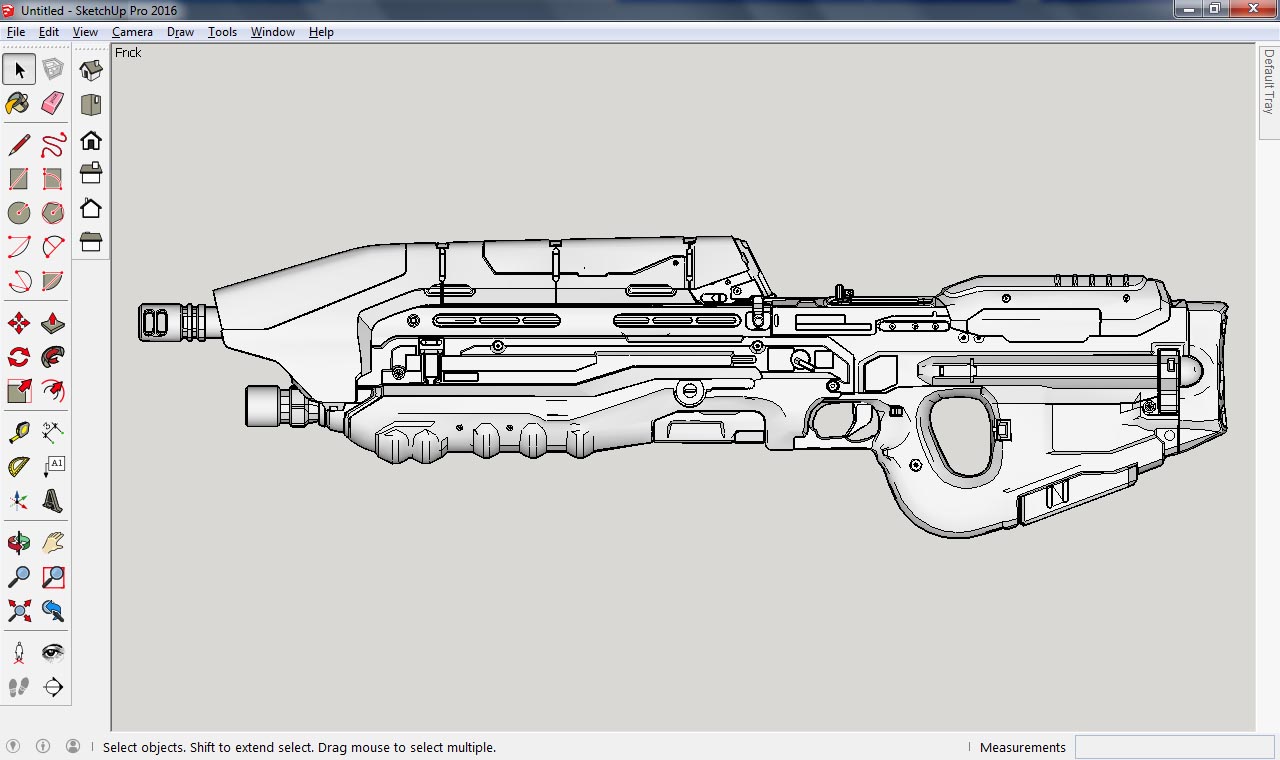
Task: Select the Zoom magnifier tool
Action: pos(19,577)
